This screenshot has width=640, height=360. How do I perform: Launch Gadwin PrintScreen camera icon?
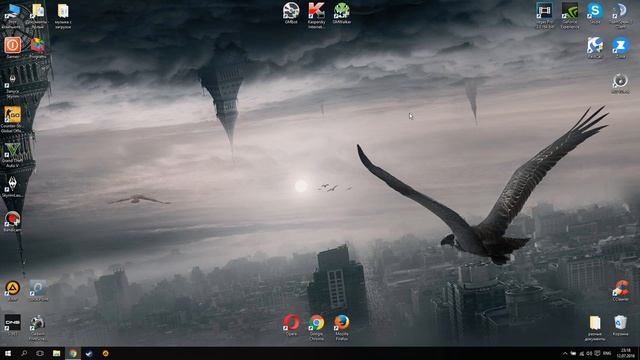pos(38,322)
